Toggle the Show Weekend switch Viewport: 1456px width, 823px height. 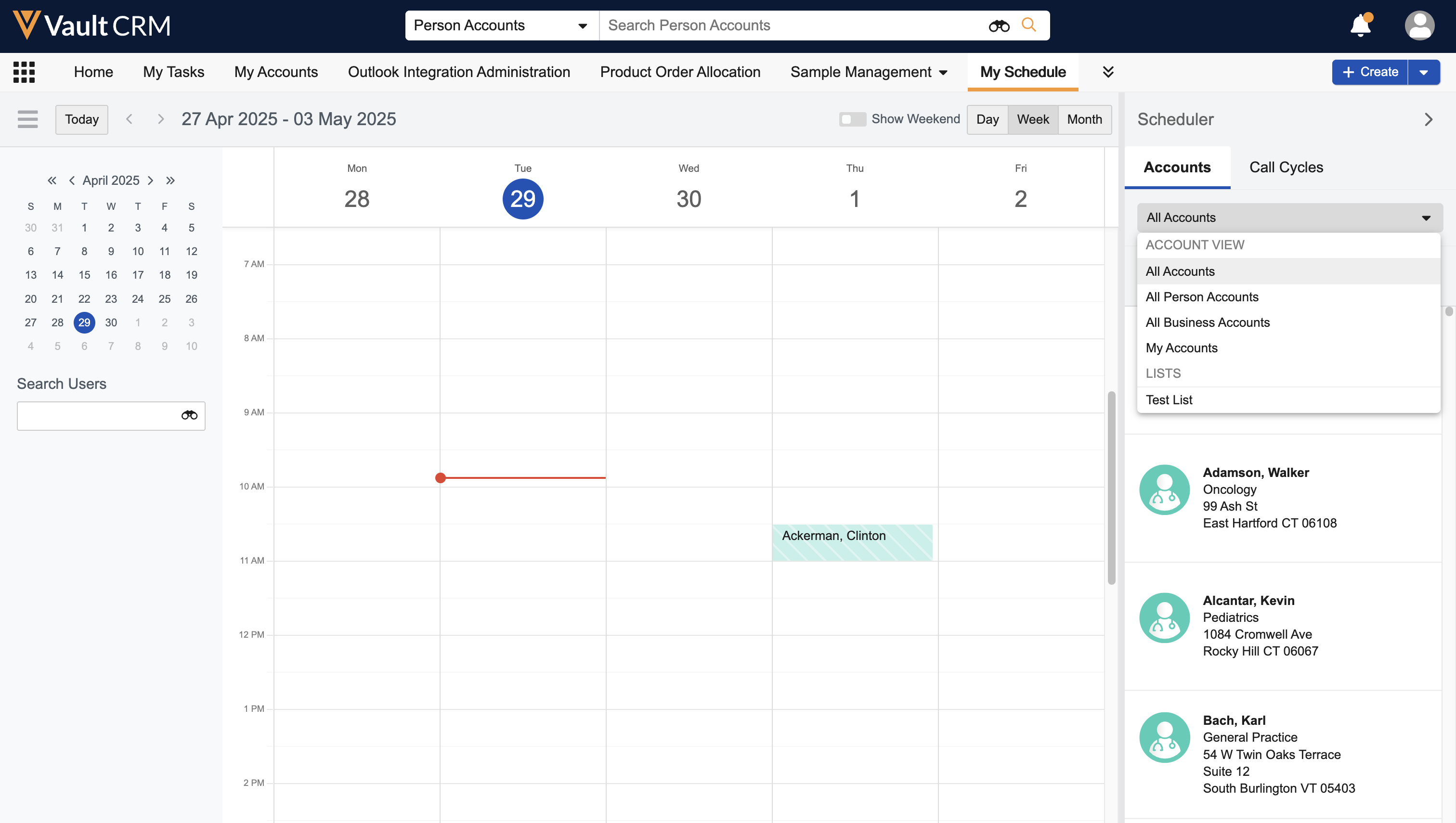pyautogui.click(x=853, y=119)
